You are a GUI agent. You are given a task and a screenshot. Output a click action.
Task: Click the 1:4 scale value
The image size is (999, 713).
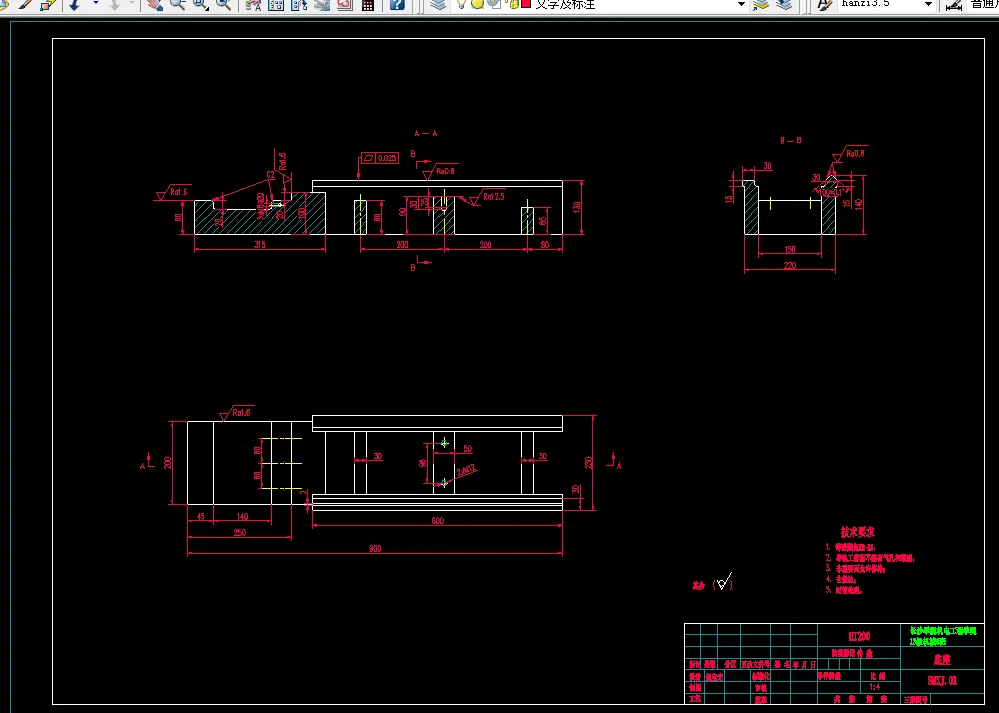(x=875, y=688)
